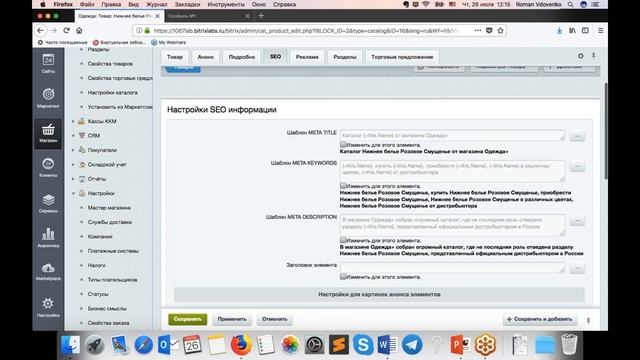Open page actions three-dots menu
This screenshot has width=640, height=360.
[x=478, y=31]
